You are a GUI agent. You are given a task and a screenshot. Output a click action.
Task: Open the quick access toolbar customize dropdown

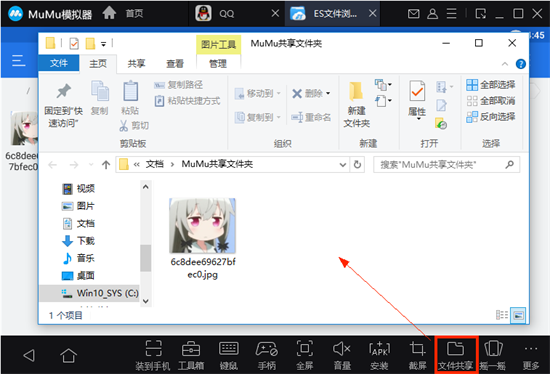coord(103,44)
